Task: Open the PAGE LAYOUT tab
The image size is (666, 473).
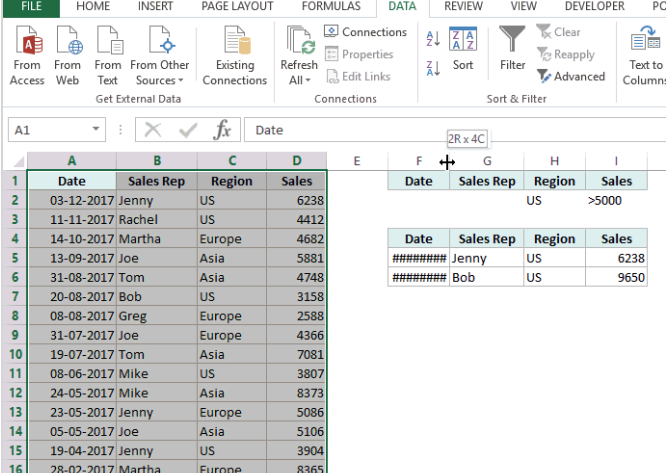Action: point(237,7)
